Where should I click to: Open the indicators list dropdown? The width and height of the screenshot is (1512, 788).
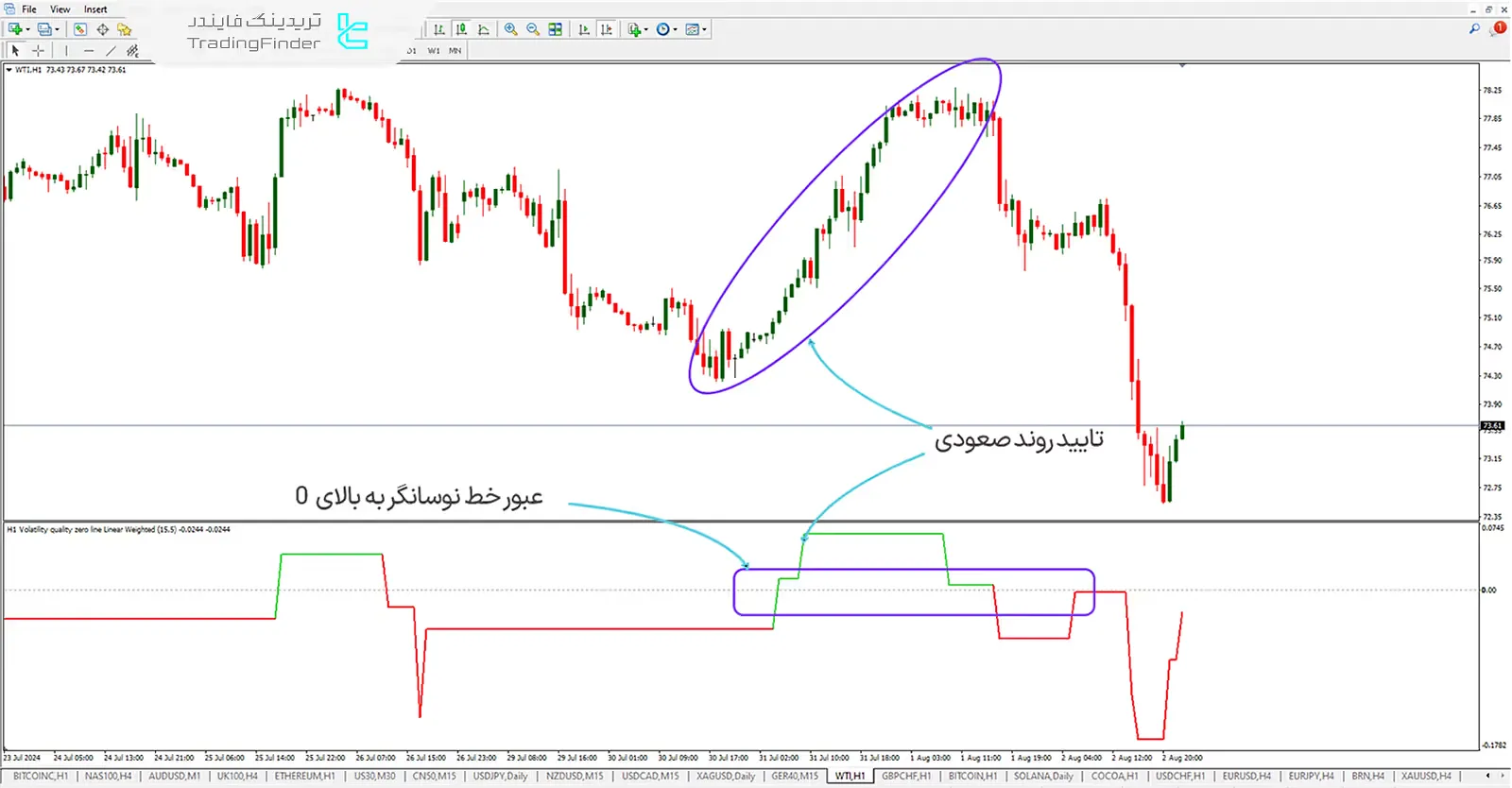(645, 29)
